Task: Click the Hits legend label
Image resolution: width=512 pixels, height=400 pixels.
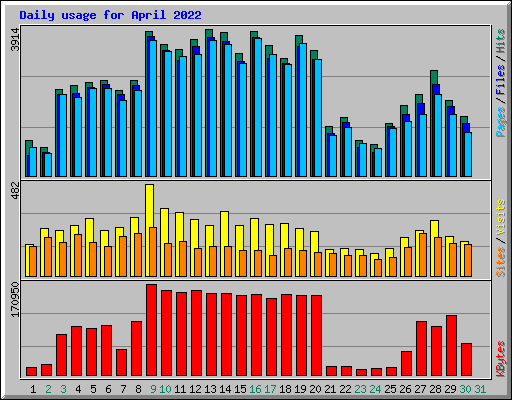Action: click(x=500, y=41)
